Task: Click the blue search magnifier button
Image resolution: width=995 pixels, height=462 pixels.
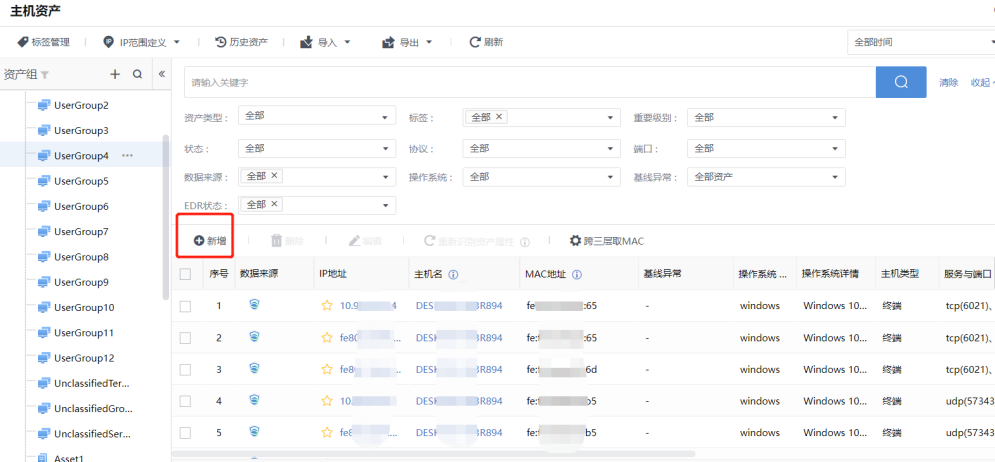Action: coord(900,82)
